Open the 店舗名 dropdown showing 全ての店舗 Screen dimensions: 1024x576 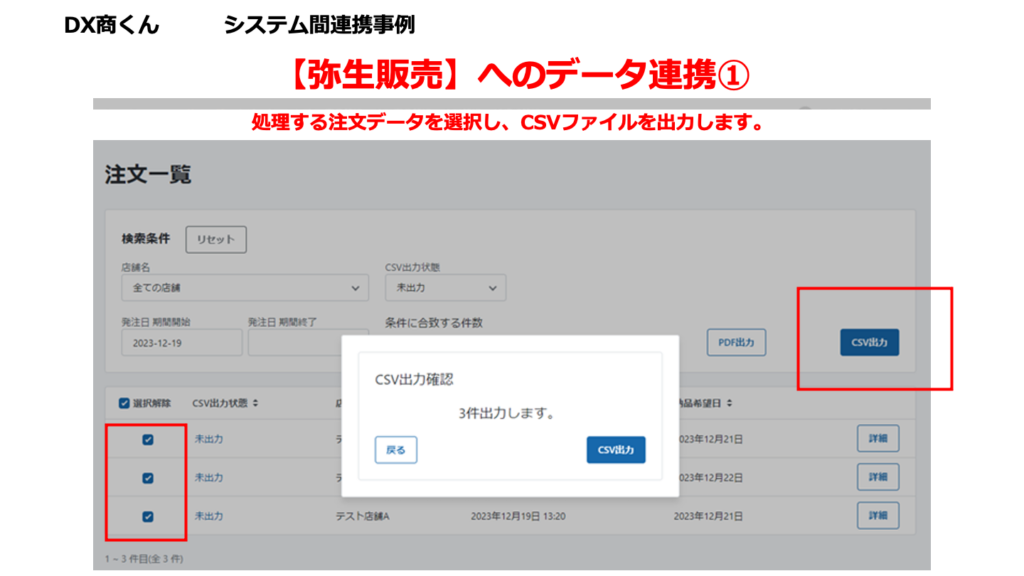[244, 288]
